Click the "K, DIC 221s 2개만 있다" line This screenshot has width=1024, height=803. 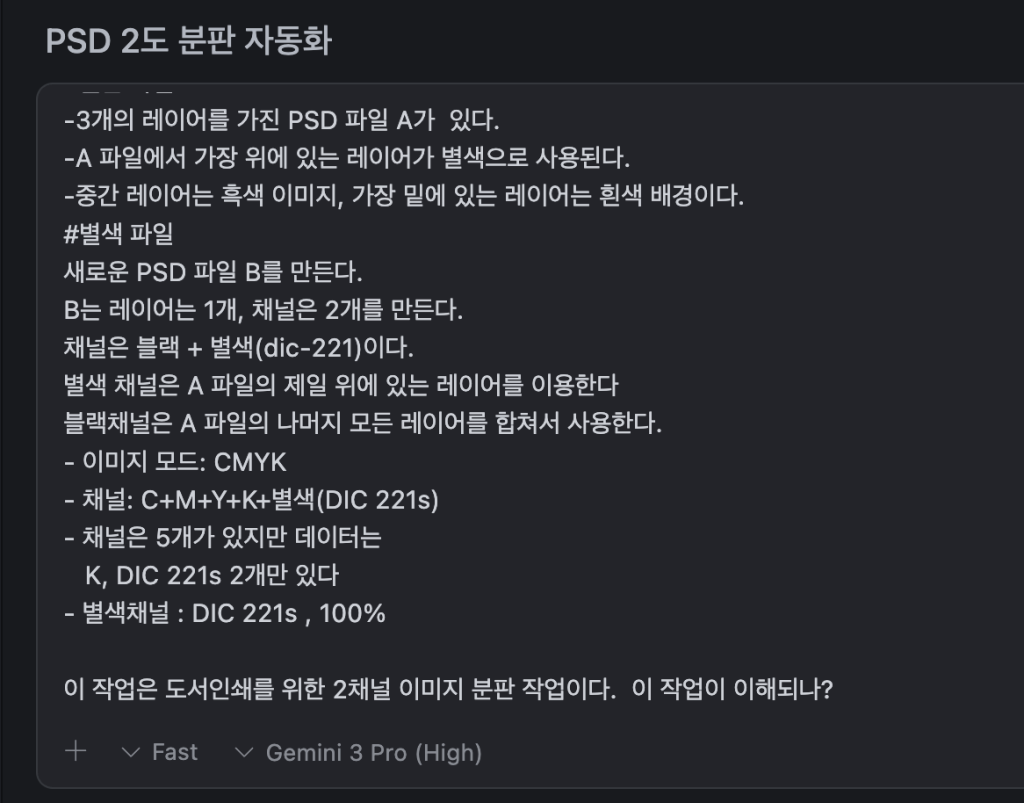[x=214, y=575]
